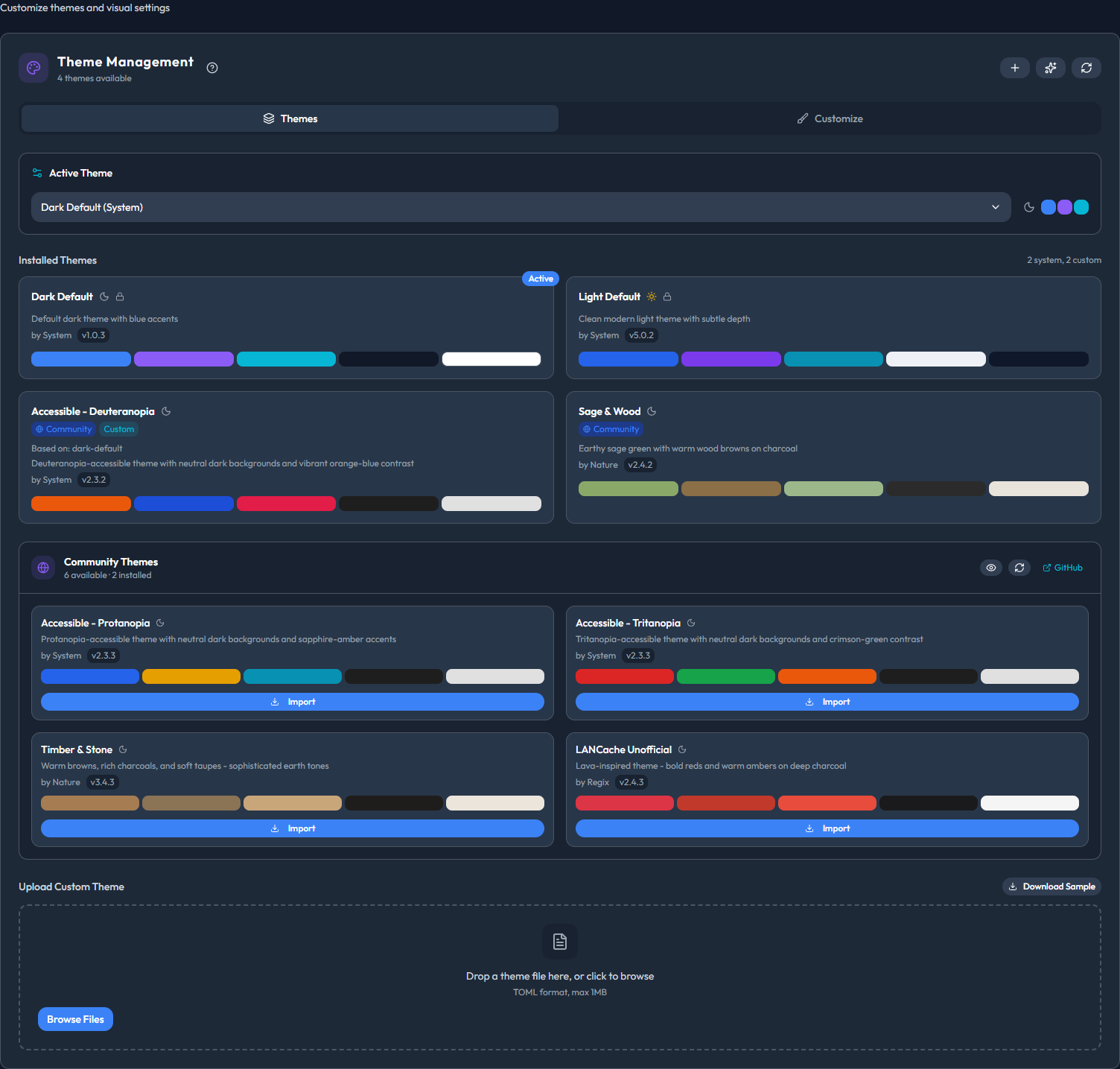Click the sliders icon next to Active Theme
The image size is (1120, 1069).
pos(37,173)
